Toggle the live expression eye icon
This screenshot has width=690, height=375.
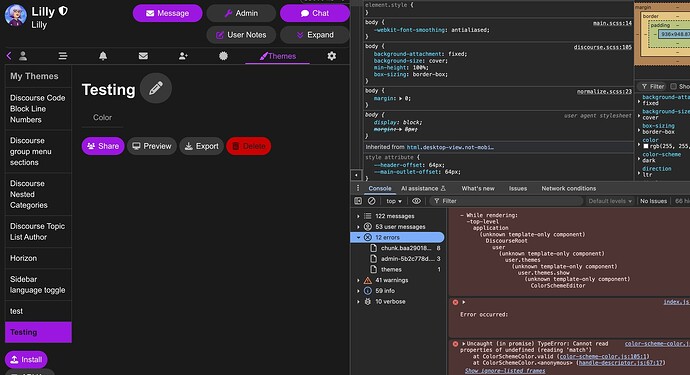tap(416, 201)
